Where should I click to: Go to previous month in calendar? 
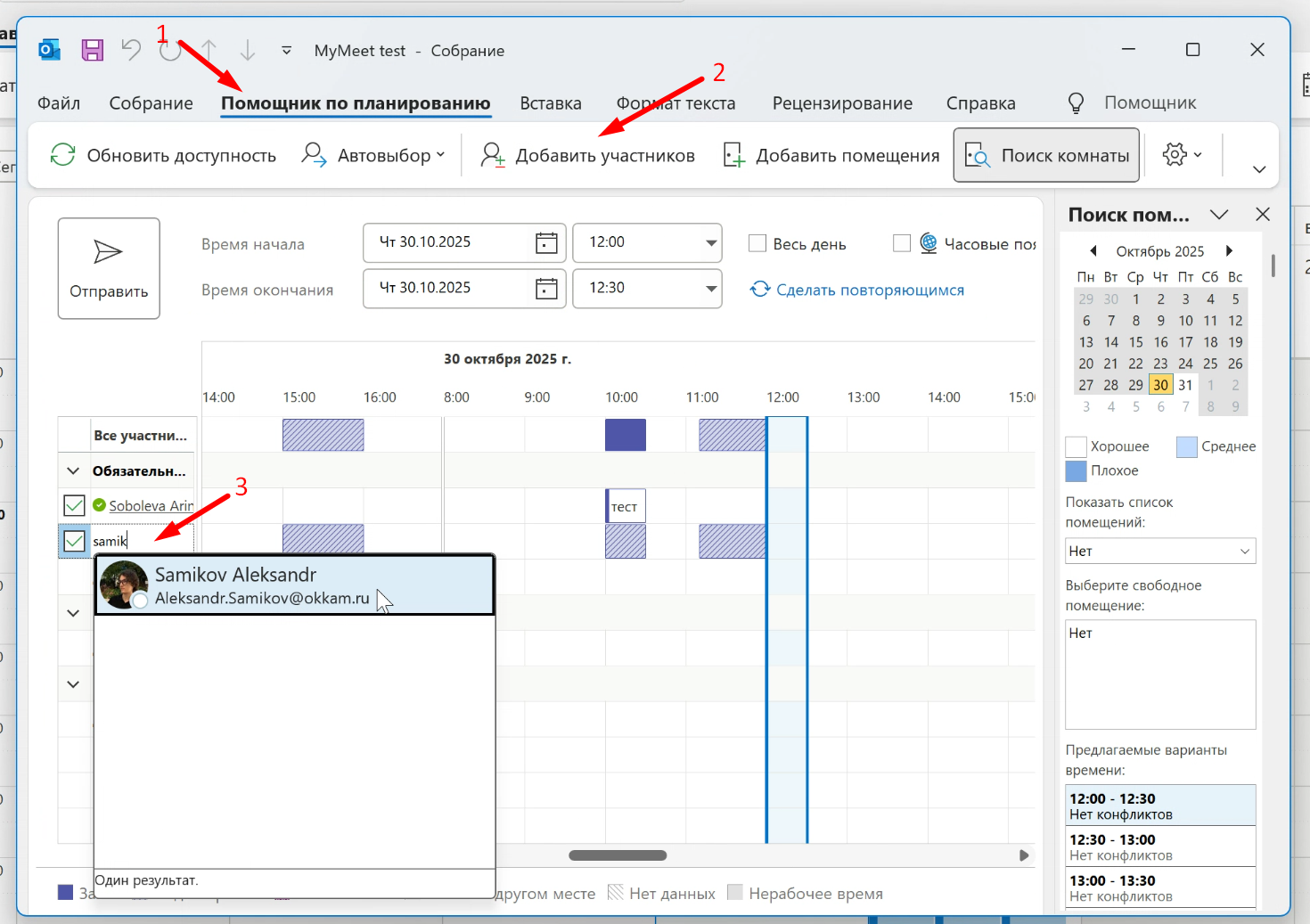1093,250
